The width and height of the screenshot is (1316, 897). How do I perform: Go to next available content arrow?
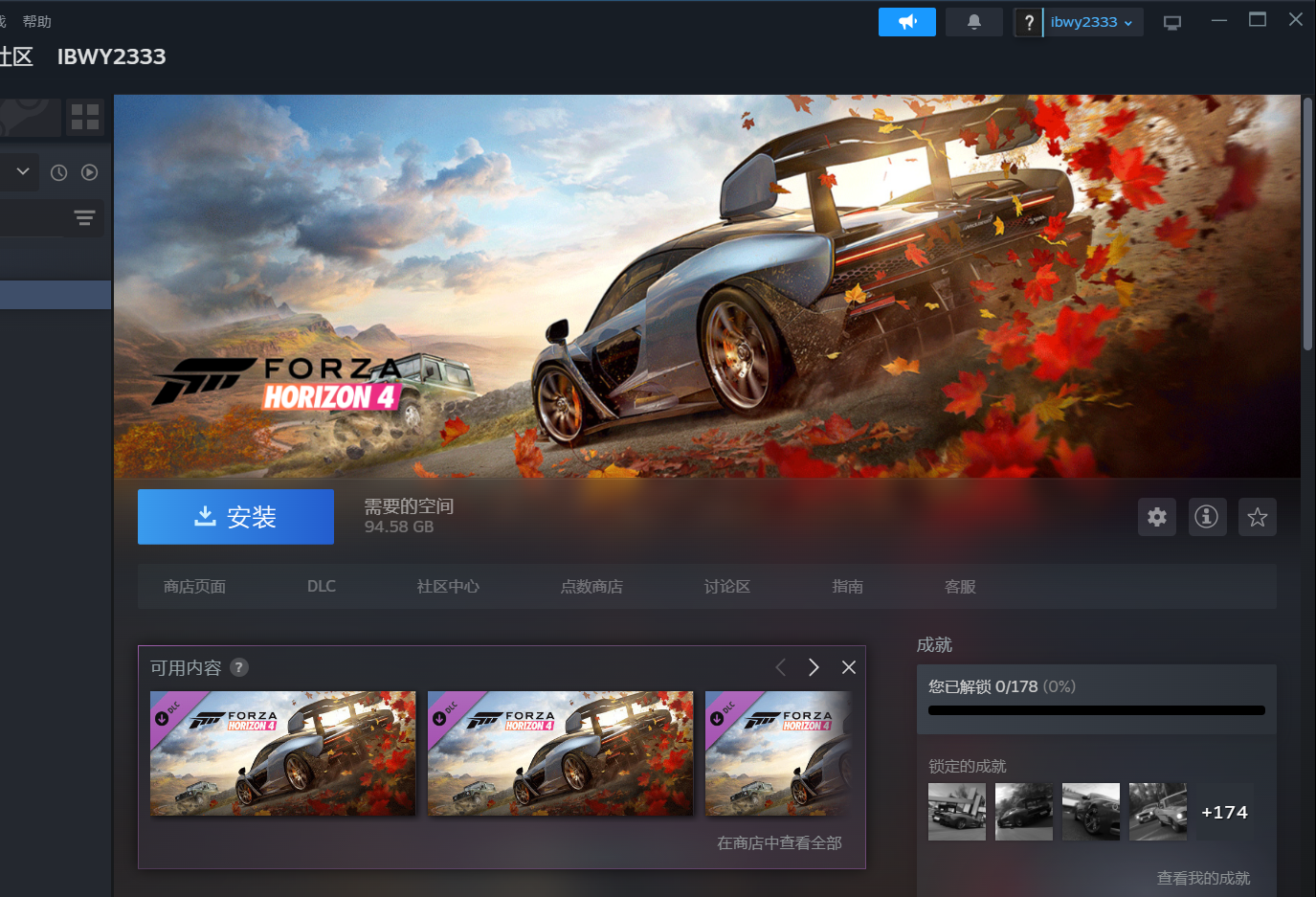(814, 667)
